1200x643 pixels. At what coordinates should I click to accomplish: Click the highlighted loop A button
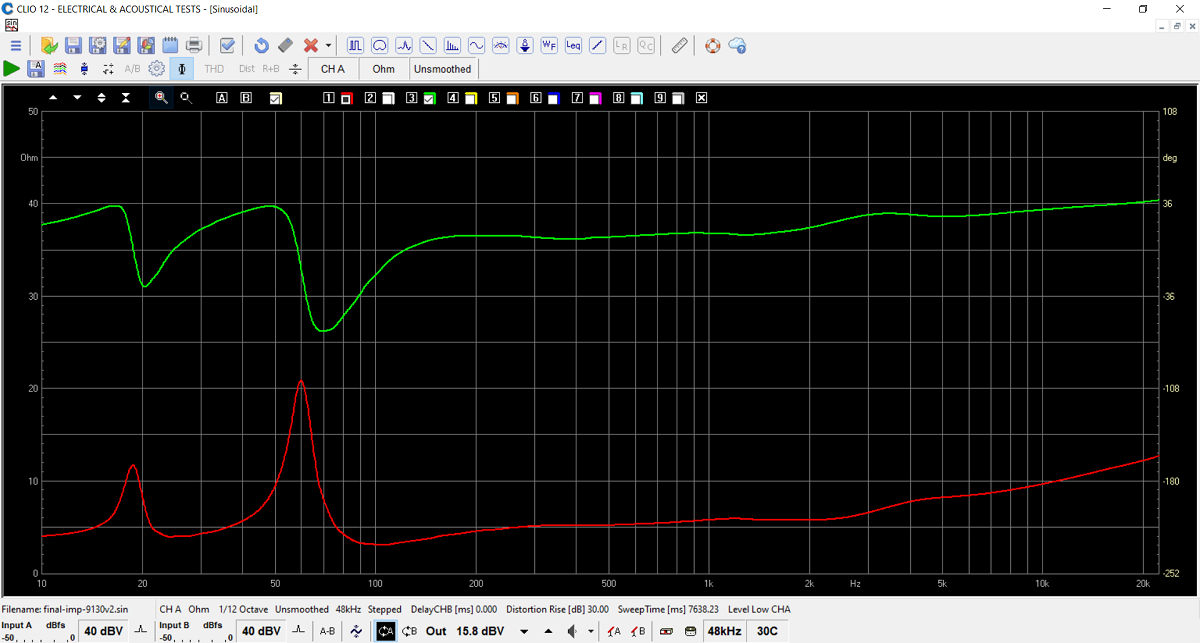(x=385, y=631)
